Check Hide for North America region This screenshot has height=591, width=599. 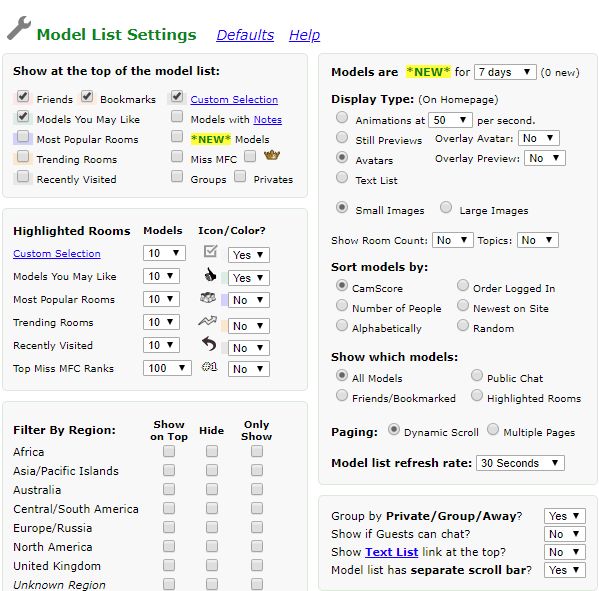212,546
